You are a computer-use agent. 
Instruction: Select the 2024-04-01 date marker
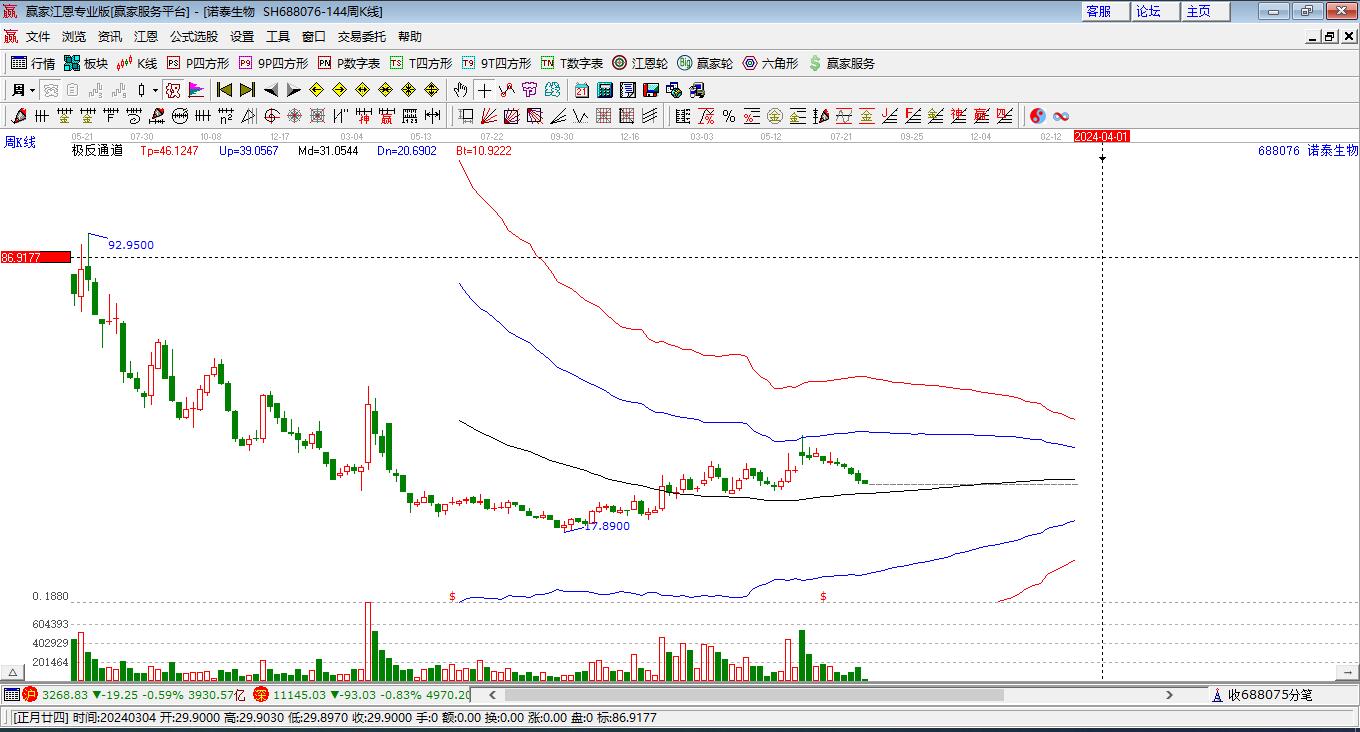(x=1102, y=136)
